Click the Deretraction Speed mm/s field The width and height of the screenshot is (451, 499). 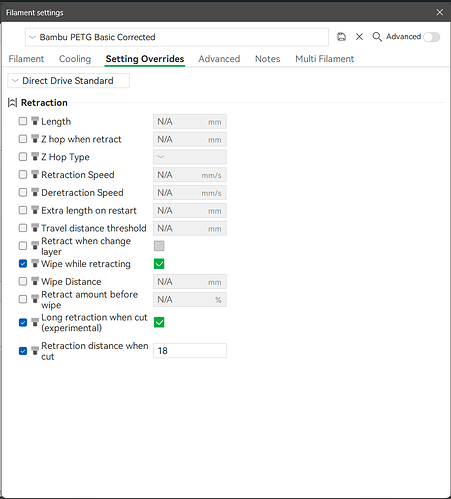(x=190, y=193)
